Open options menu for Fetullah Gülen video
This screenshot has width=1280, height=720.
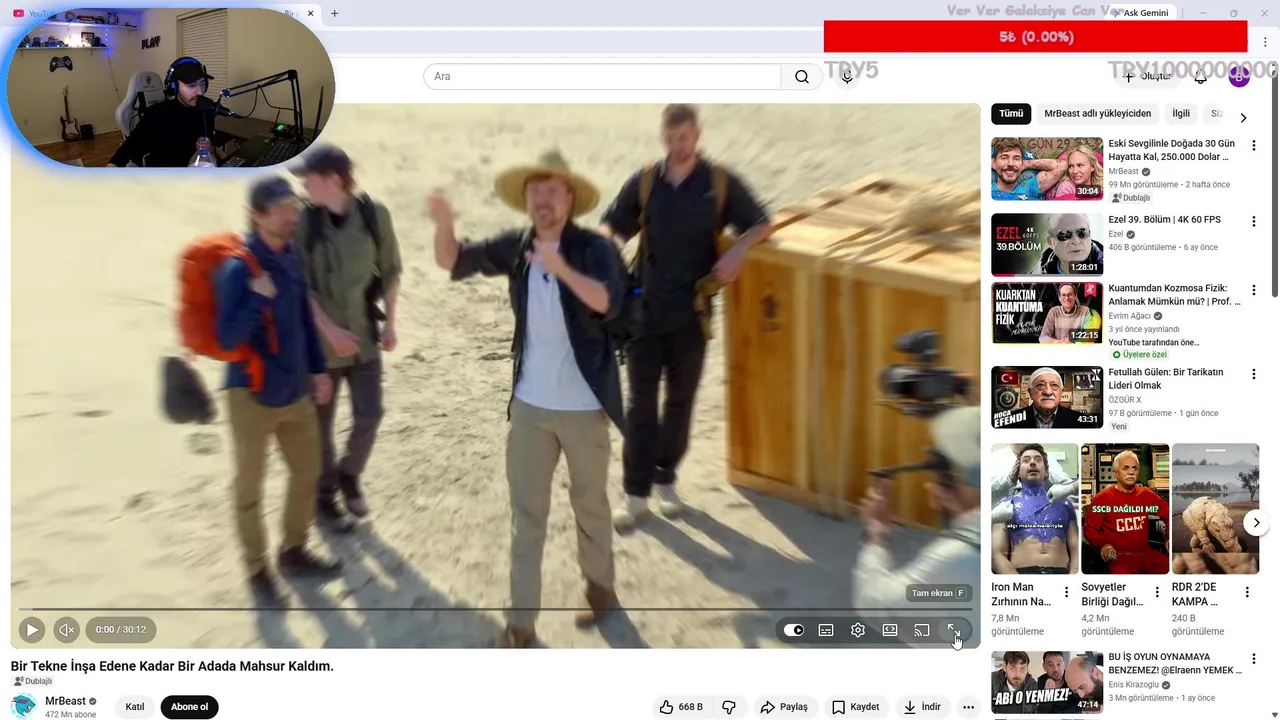pyautogui.click(x=1253, y=374)
